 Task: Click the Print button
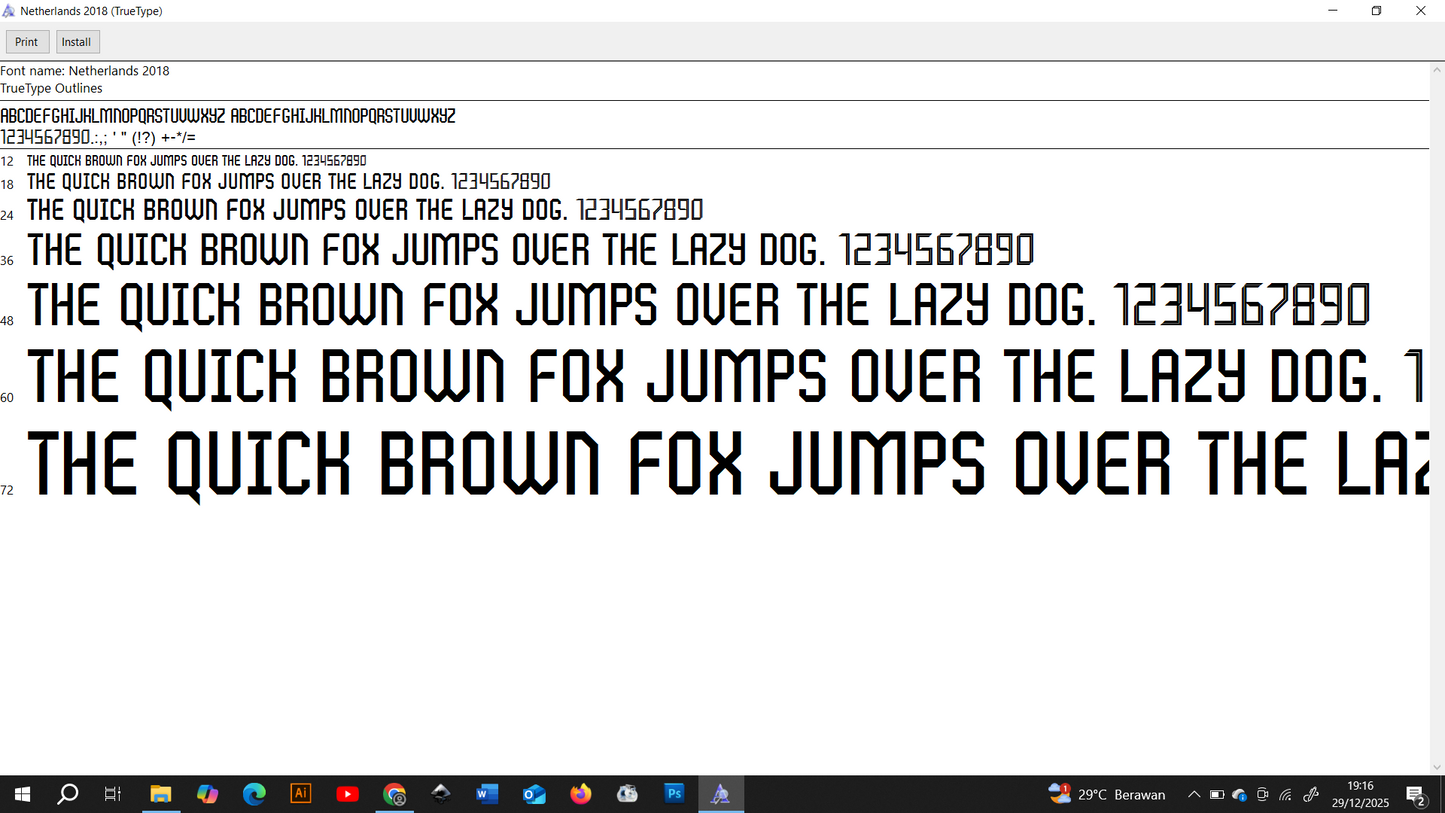(27, 42)
